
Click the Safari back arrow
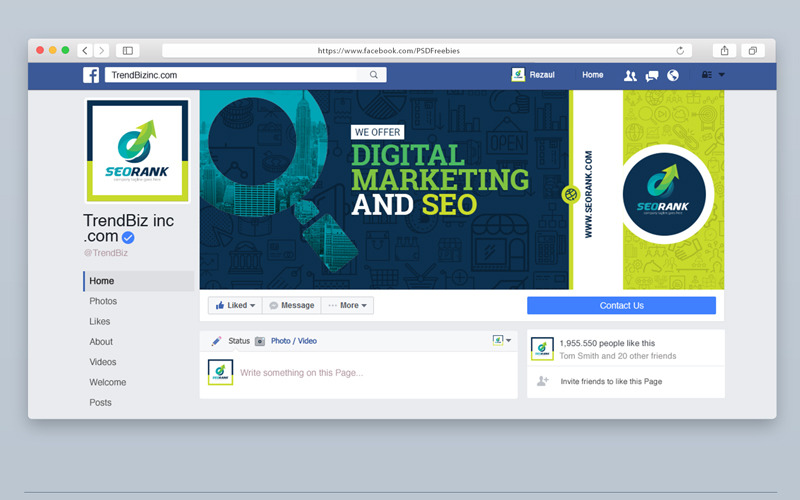85,51
